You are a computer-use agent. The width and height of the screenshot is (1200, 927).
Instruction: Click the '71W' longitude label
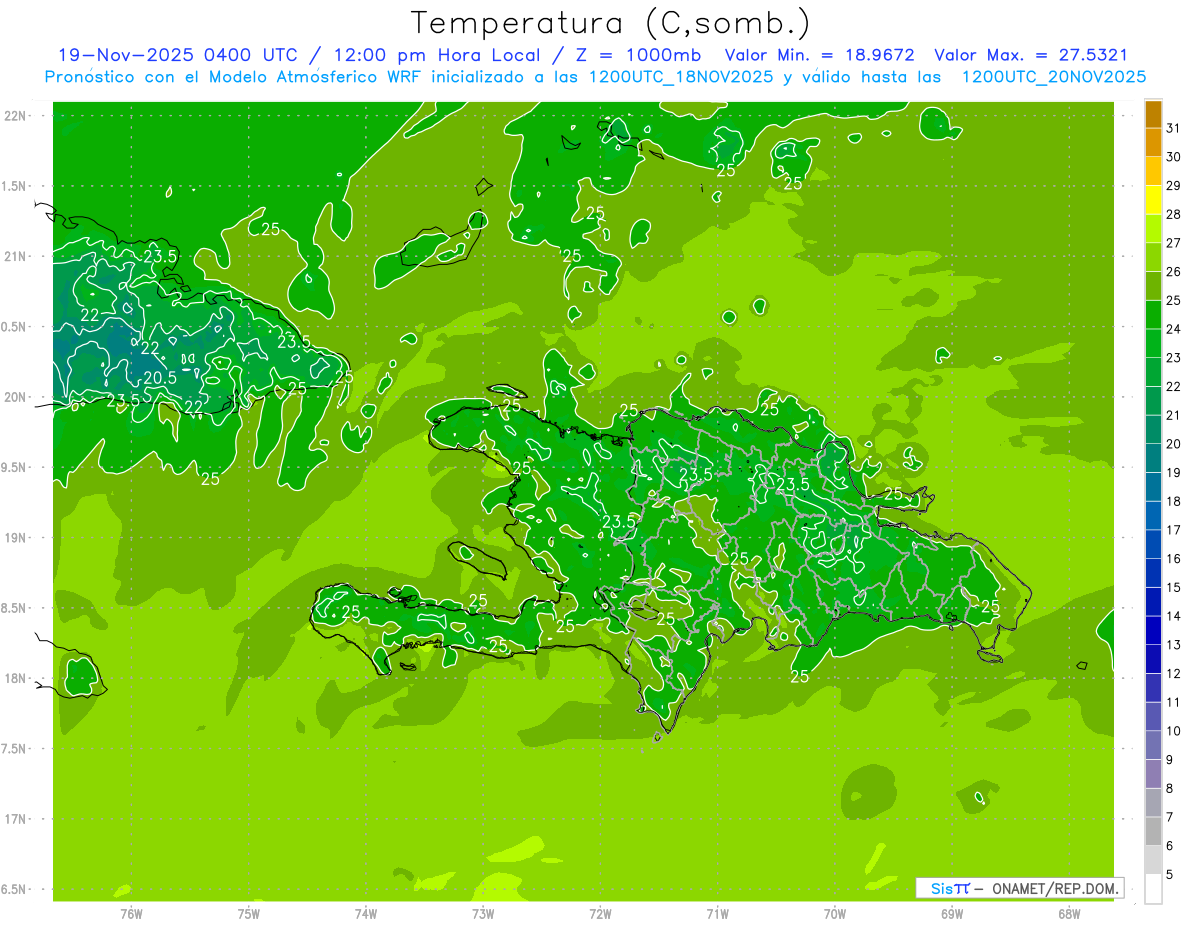tap(717, 913)
